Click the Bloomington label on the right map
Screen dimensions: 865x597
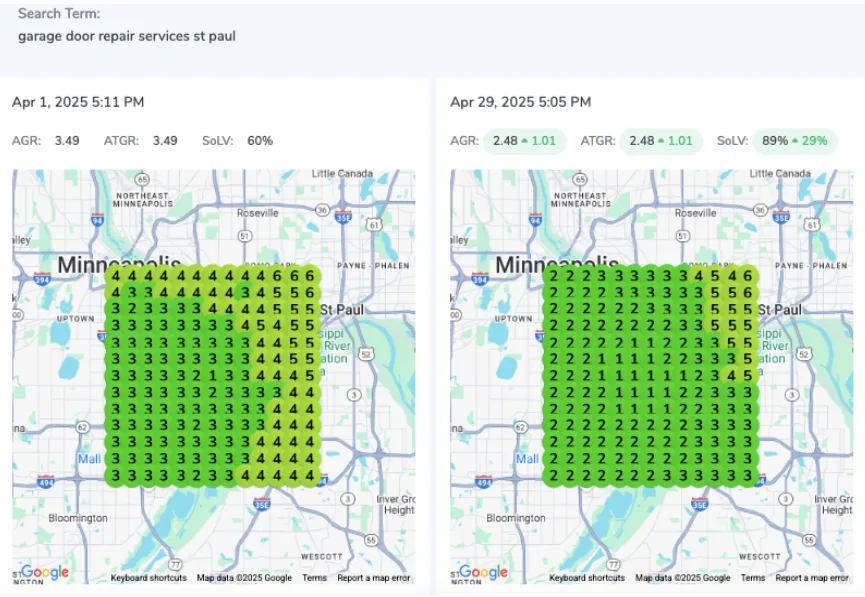[517, 518]
